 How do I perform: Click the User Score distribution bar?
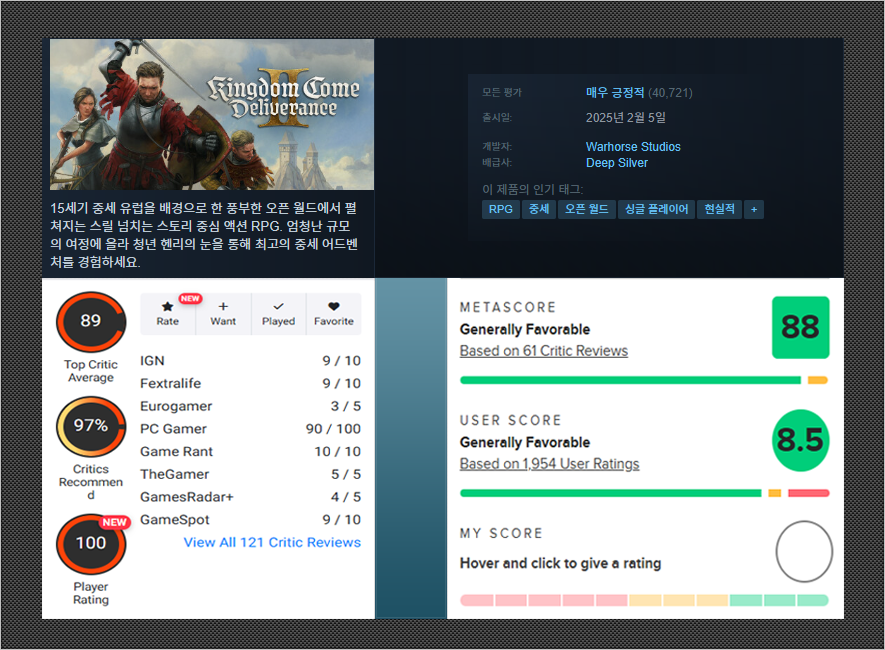644,493
